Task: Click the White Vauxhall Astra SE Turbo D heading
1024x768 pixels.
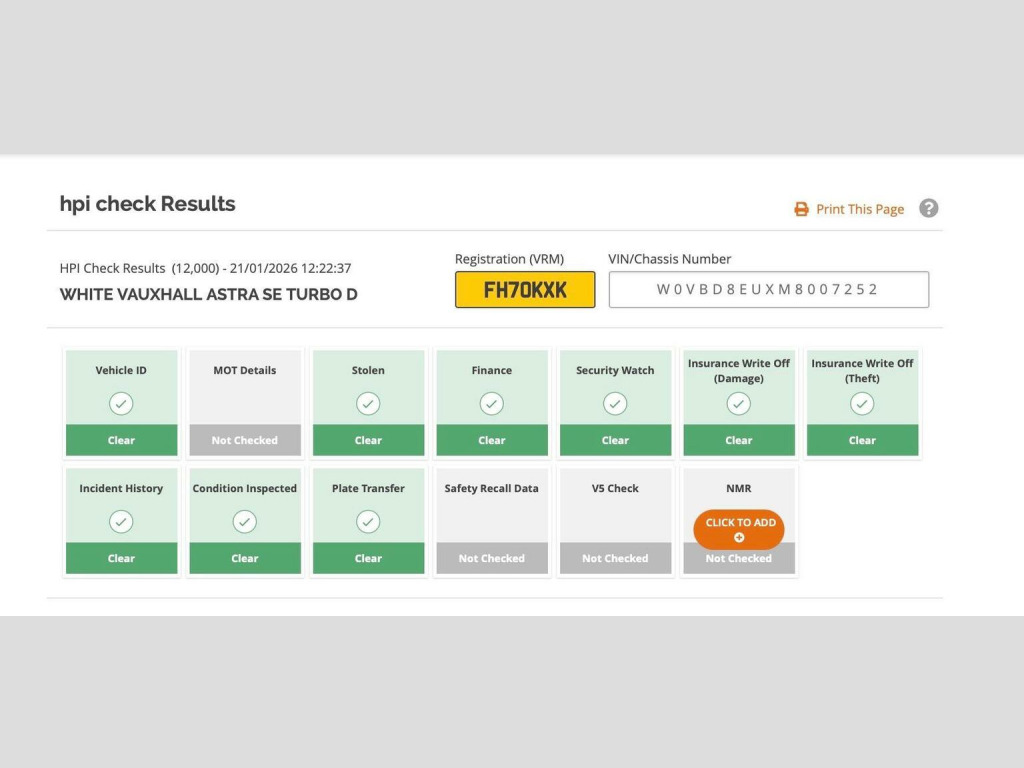Action: pyautogui.click(x=208, y=294)
